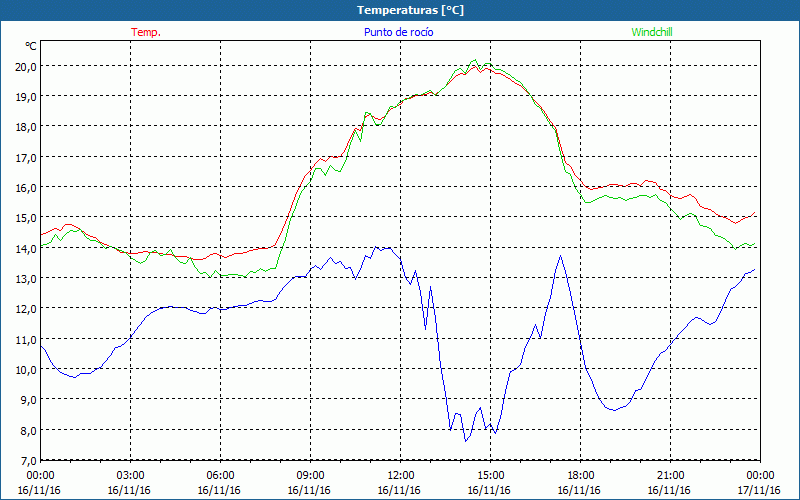This screenshot has height=500, width=800.
Task: Click the 16,0 y-axis value
Action: [27, 188]
